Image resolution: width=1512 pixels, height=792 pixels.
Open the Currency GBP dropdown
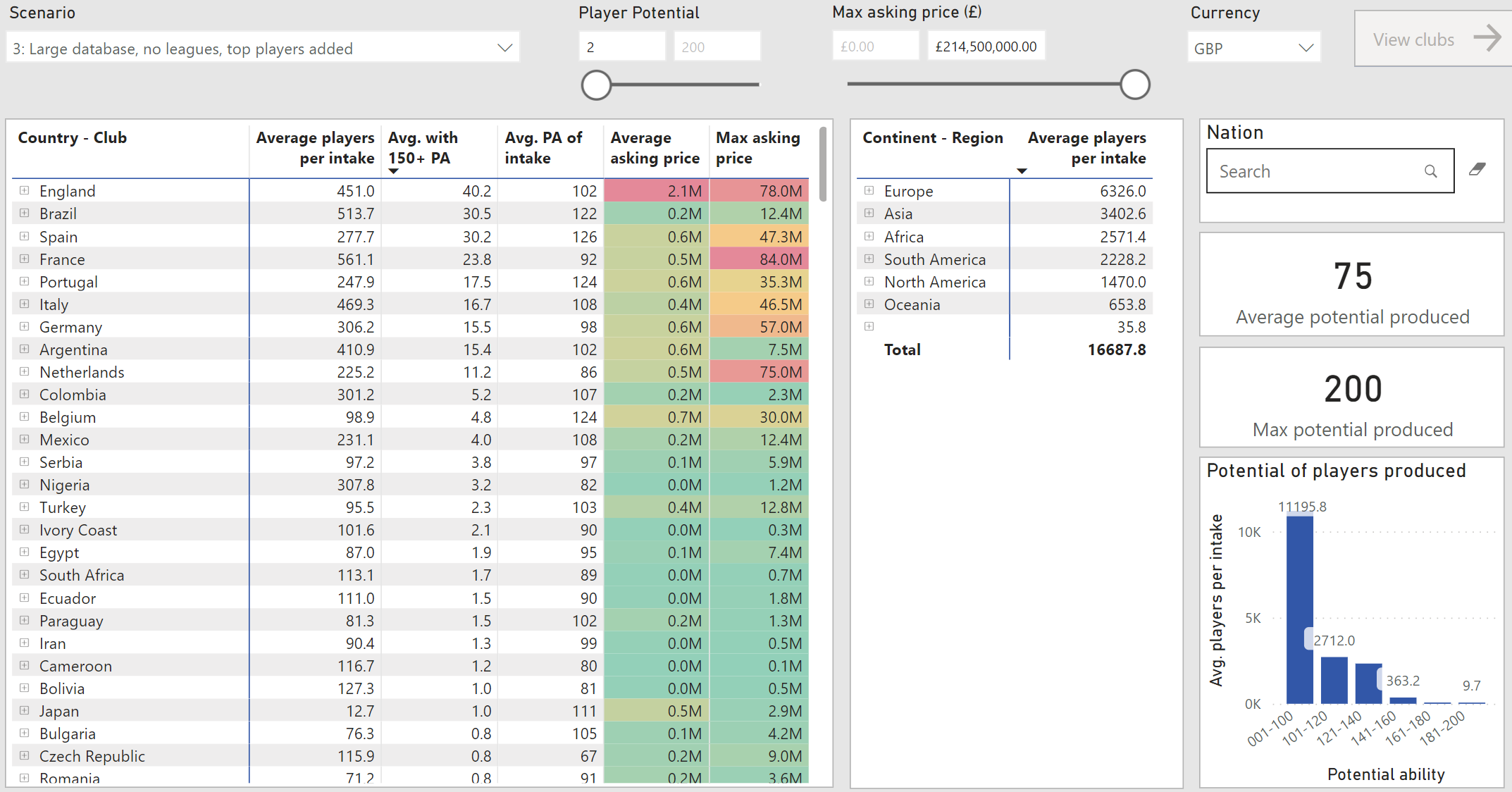coord(1253,48)
